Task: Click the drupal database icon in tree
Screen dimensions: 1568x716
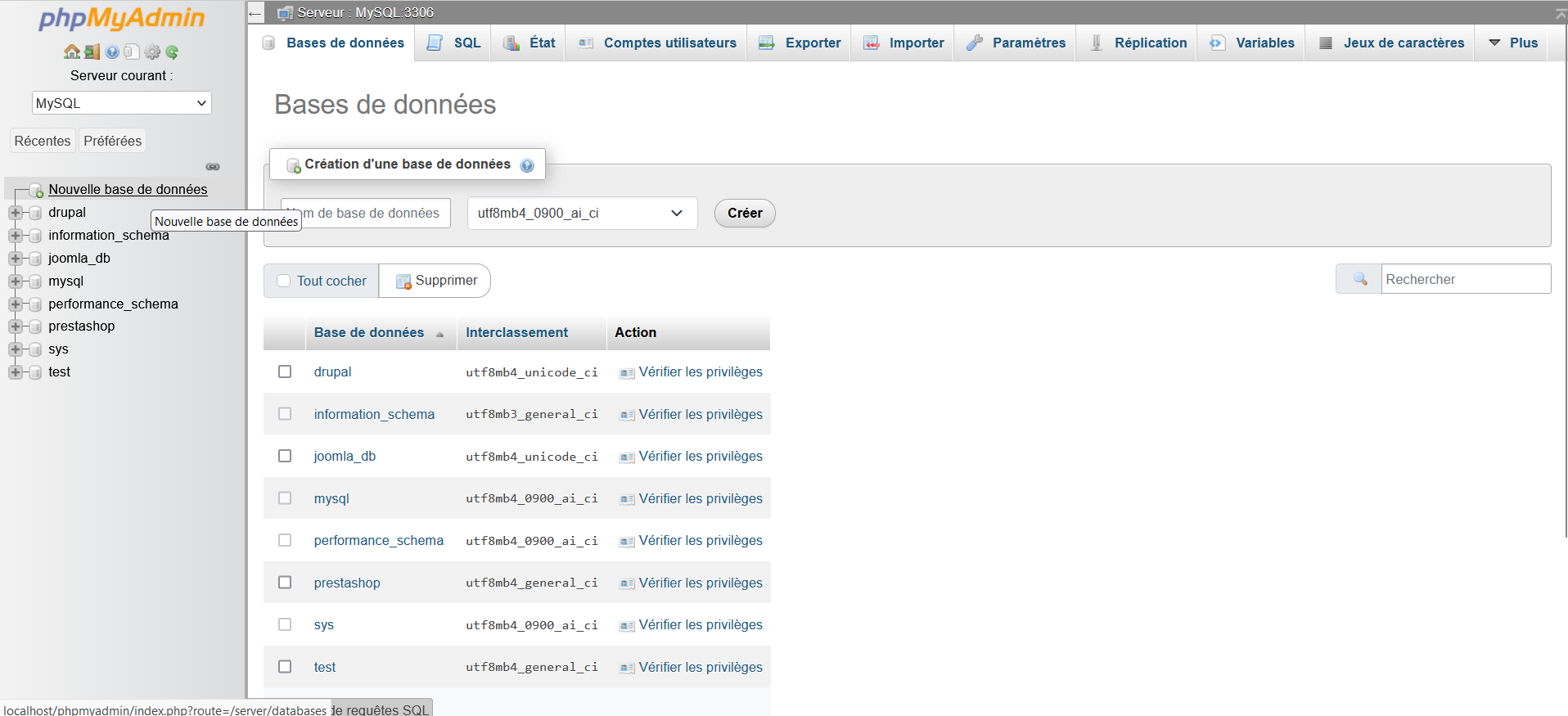Action: pyautogui.click(x=35, y=213)
